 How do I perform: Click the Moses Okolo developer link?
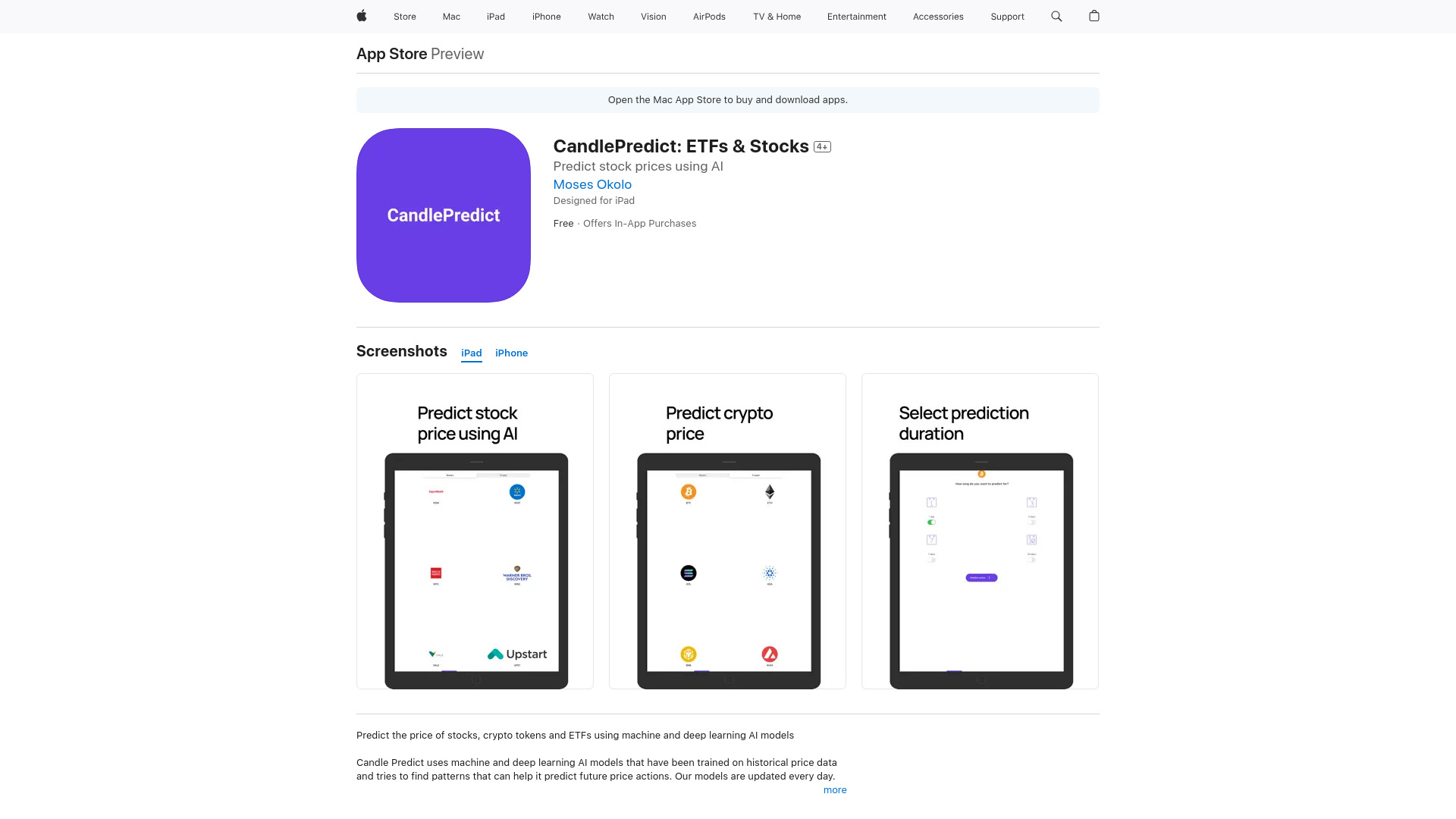(592, 184)
